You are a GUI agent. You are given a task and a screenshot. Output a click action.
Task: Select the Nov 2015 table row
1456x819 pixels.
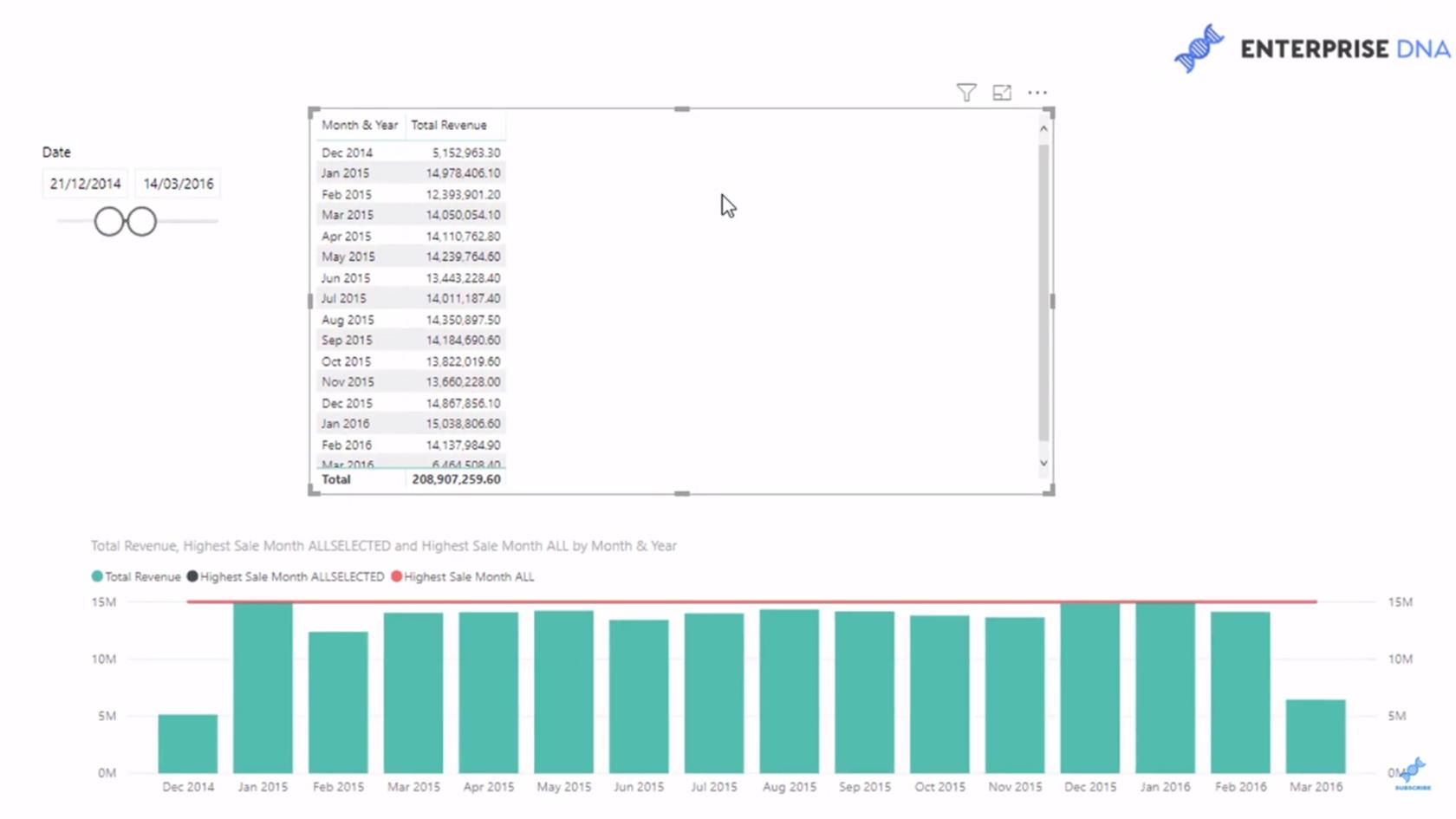[x=411, y=381]
